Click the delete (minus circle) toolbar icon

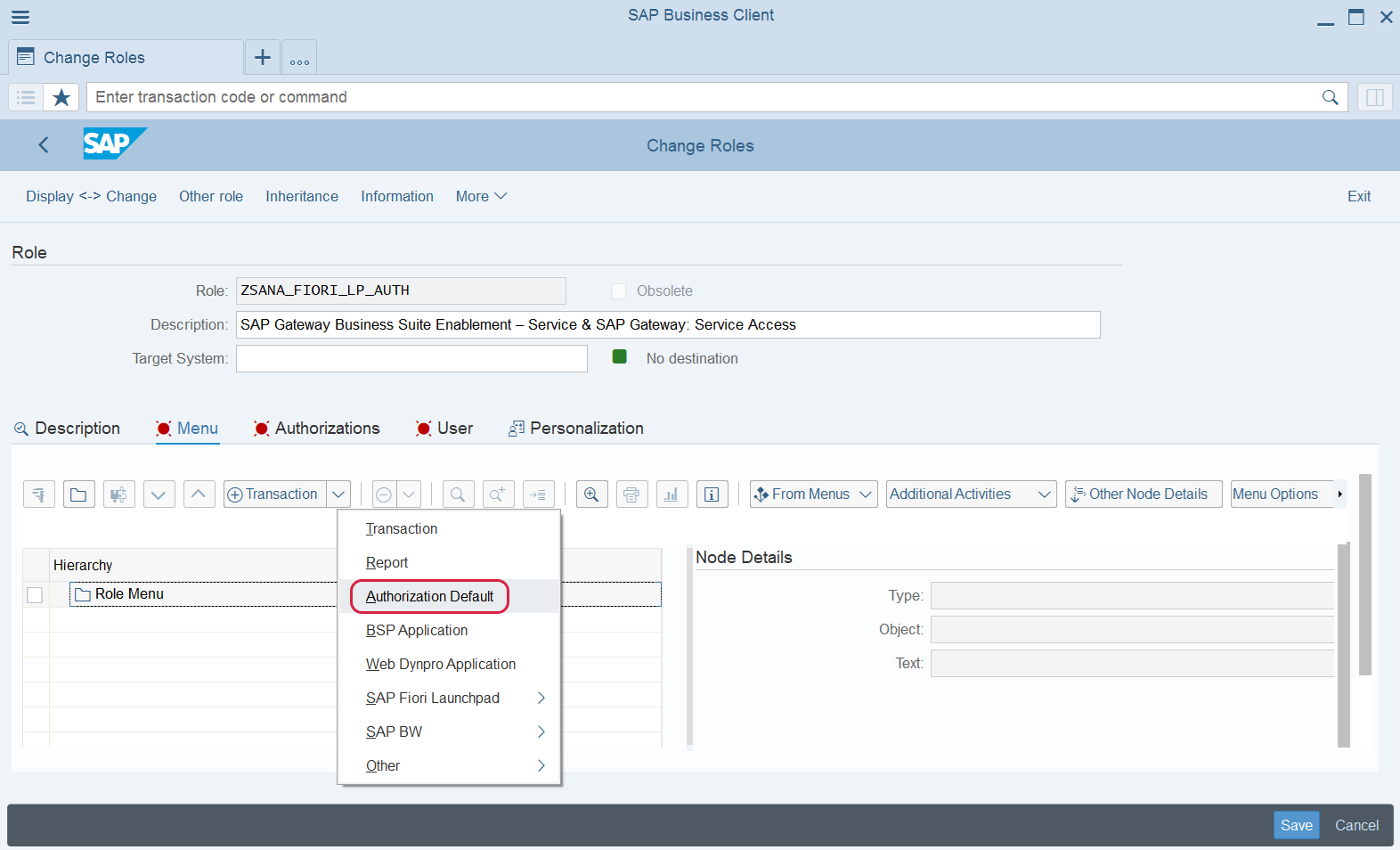[x=384, y=494]
